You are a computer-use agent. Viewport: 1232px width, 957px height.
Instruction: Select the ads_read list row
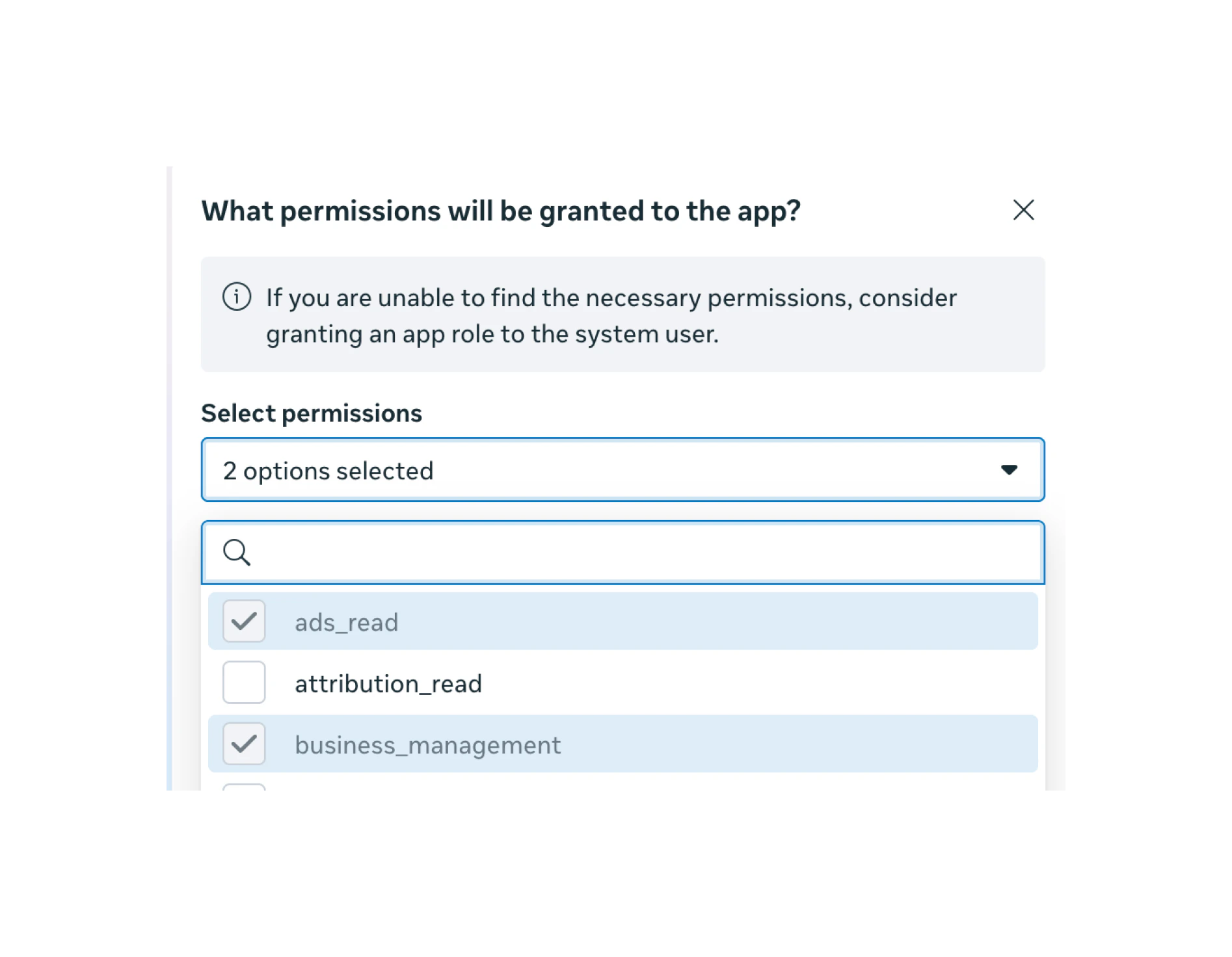point(585,622)
